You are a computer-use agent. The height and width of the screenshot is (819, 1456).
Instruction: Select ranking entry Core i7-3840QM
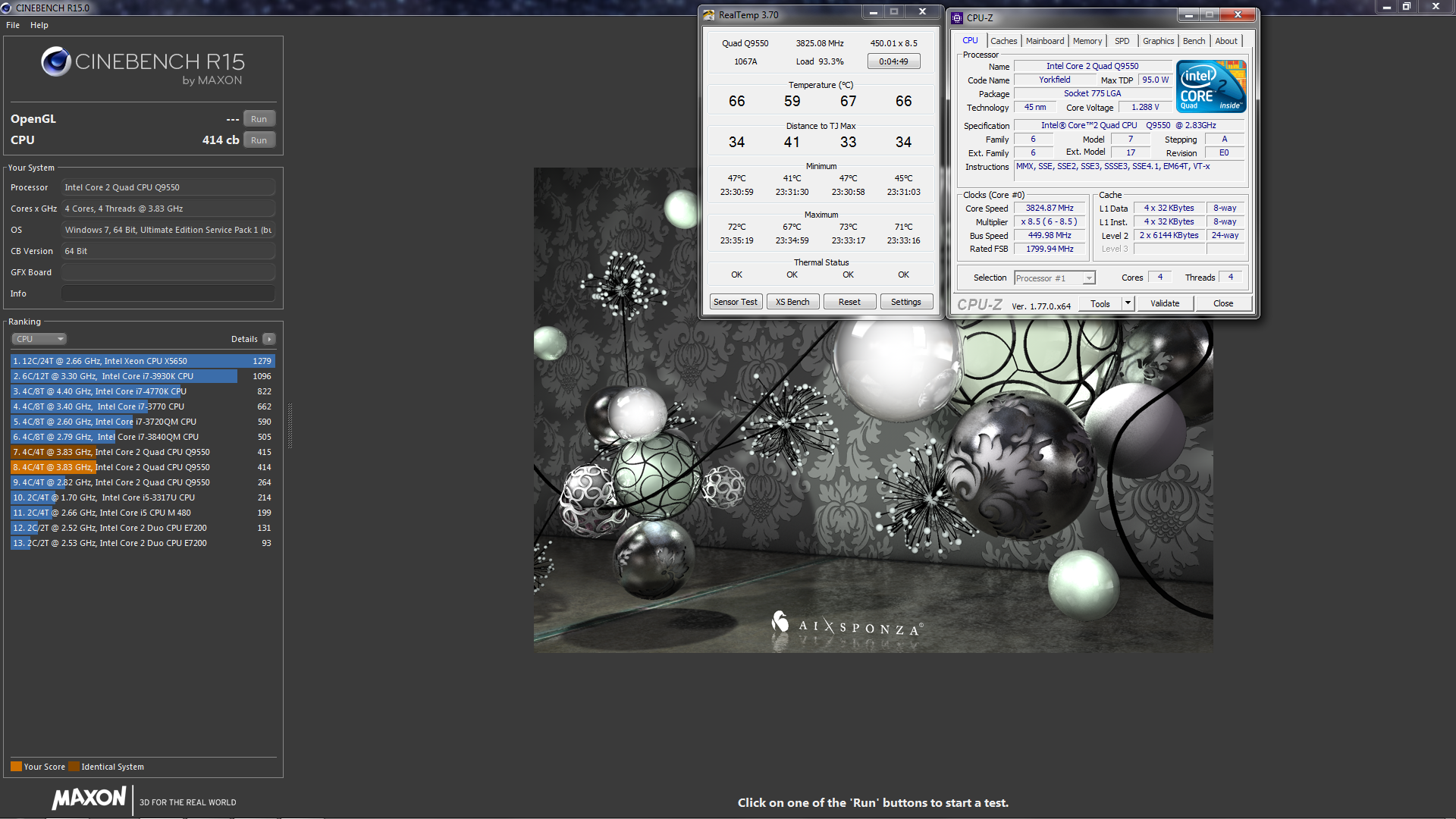pyautogui.click(x=143, y=437)
